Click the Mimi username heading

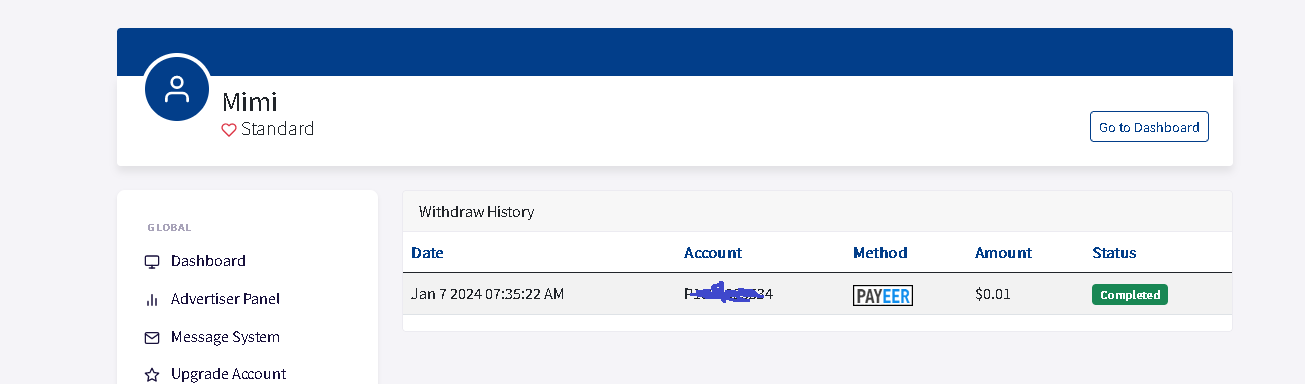pyautogui.click(x=249, y=102)
